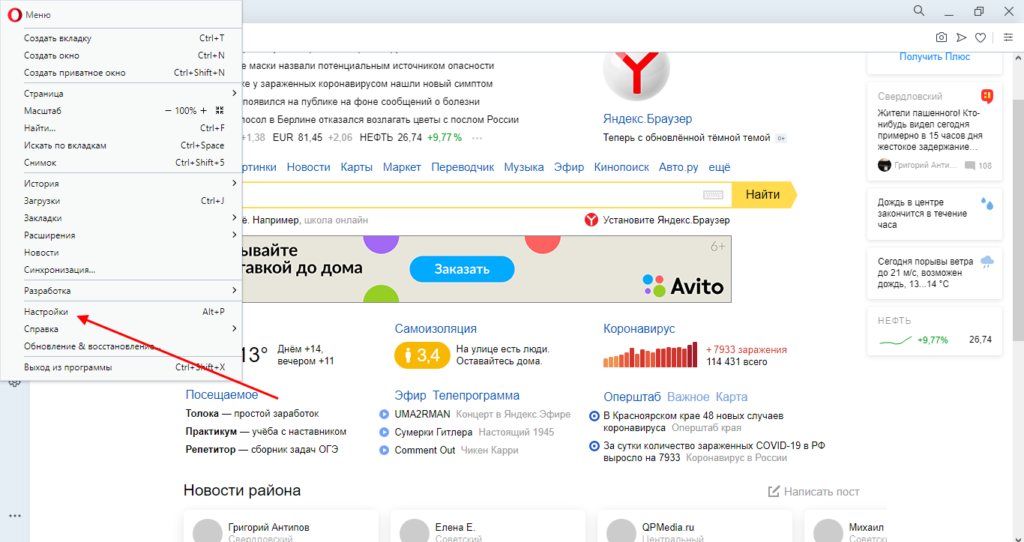This screenshot has width=1024, height=542.
Task: Open the on-screen keyboard icon in search box
Action: point(713,195)
